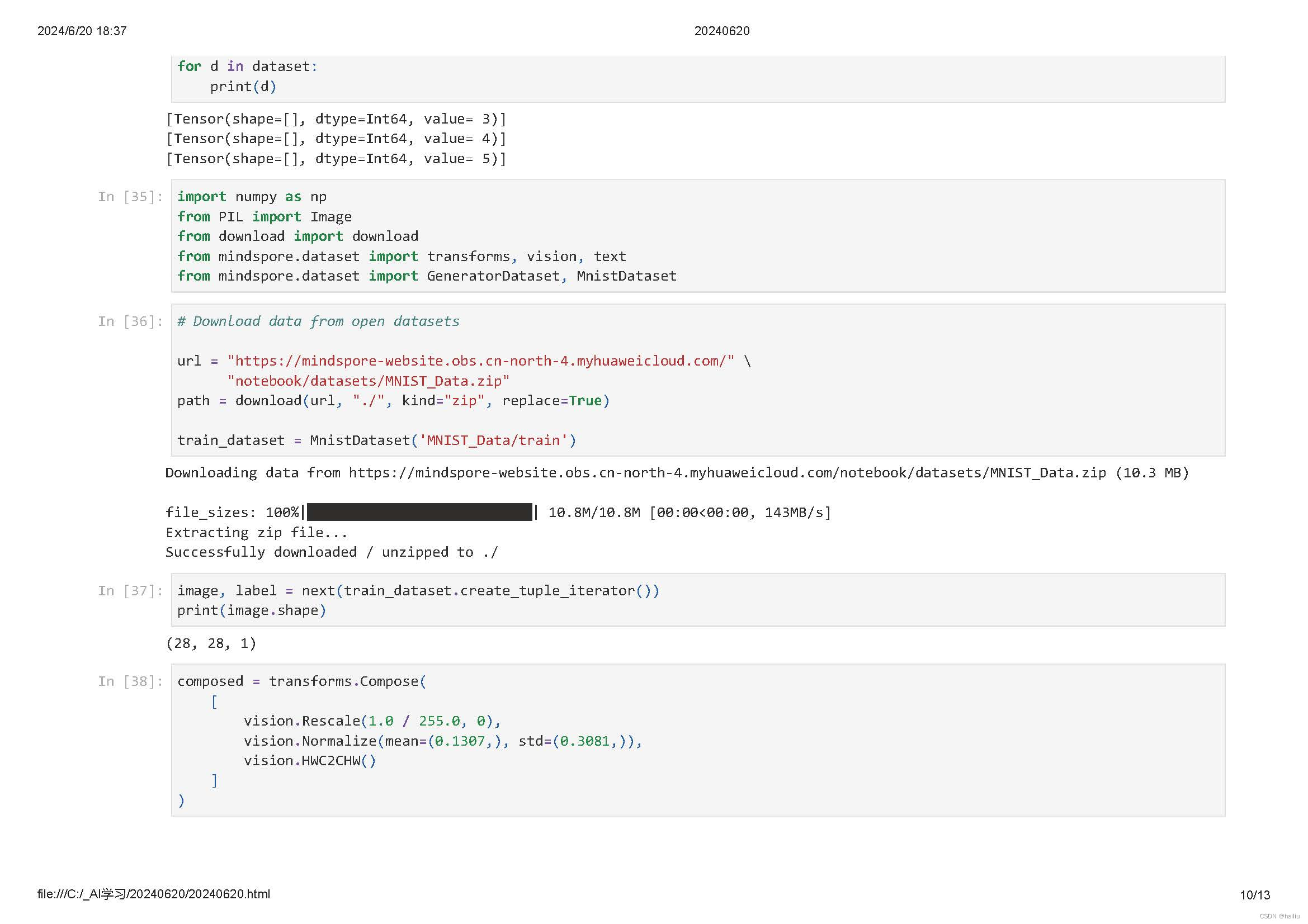
Task: Click the mindspore-website URL string in code
Action: tap(480, 361)
